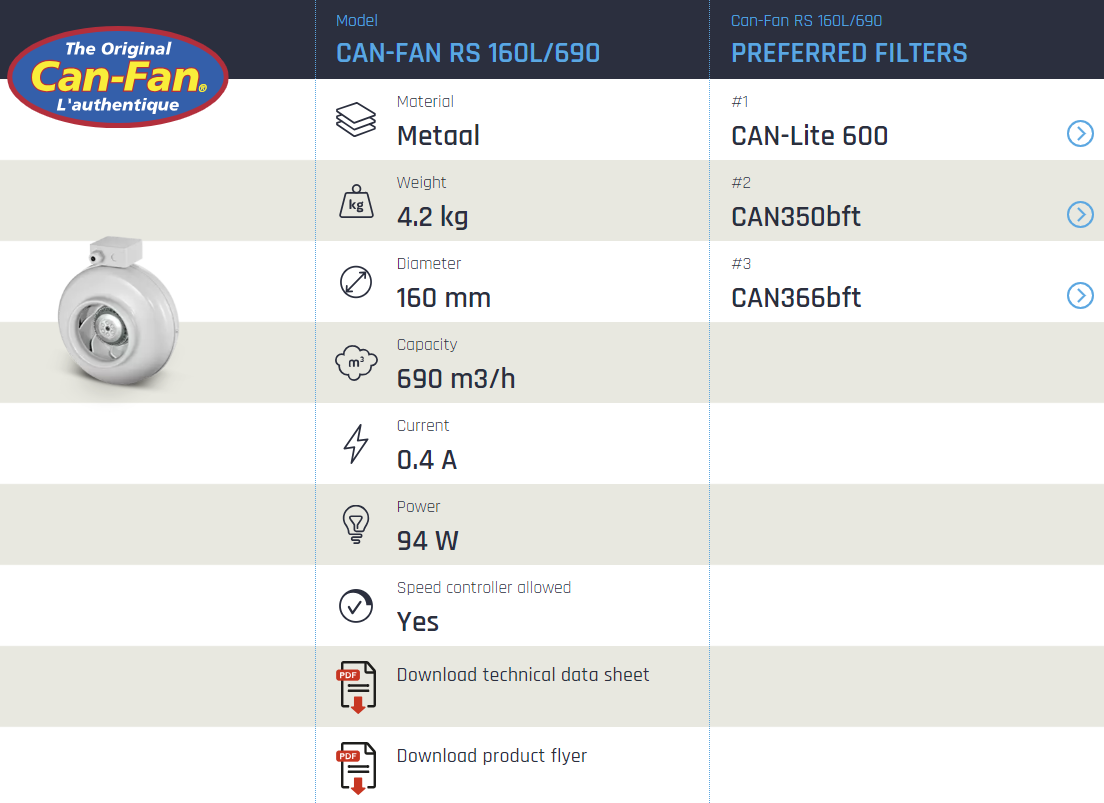This screenshot has width=1104, height=803.
Task: Select the CAN366bft filter name
Action: tap(796, 298)
